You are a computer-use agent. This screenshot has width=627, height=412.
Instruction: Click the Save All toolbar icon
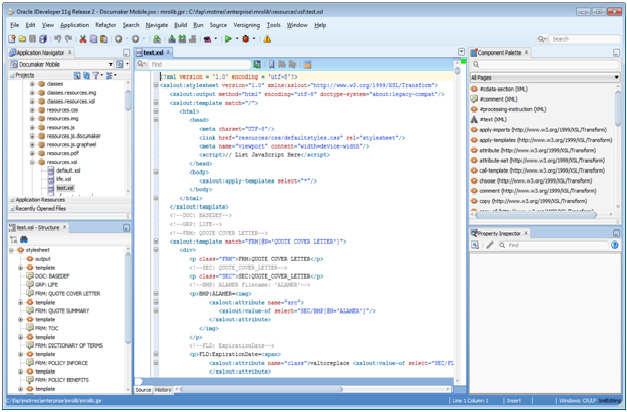(43, 39)
